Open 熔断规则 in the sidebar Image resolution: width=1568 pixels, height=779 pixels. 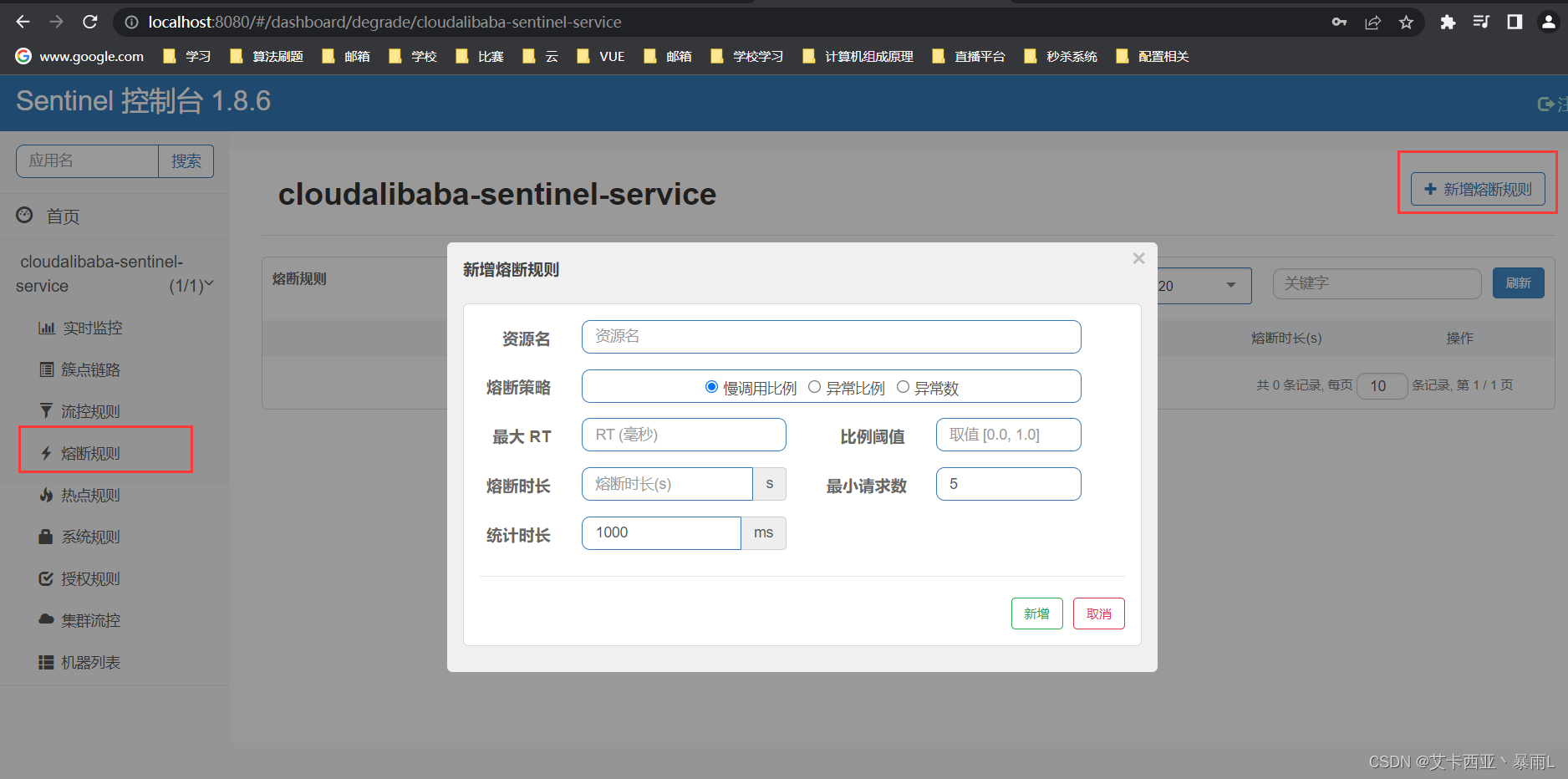[x=79, y=453]
